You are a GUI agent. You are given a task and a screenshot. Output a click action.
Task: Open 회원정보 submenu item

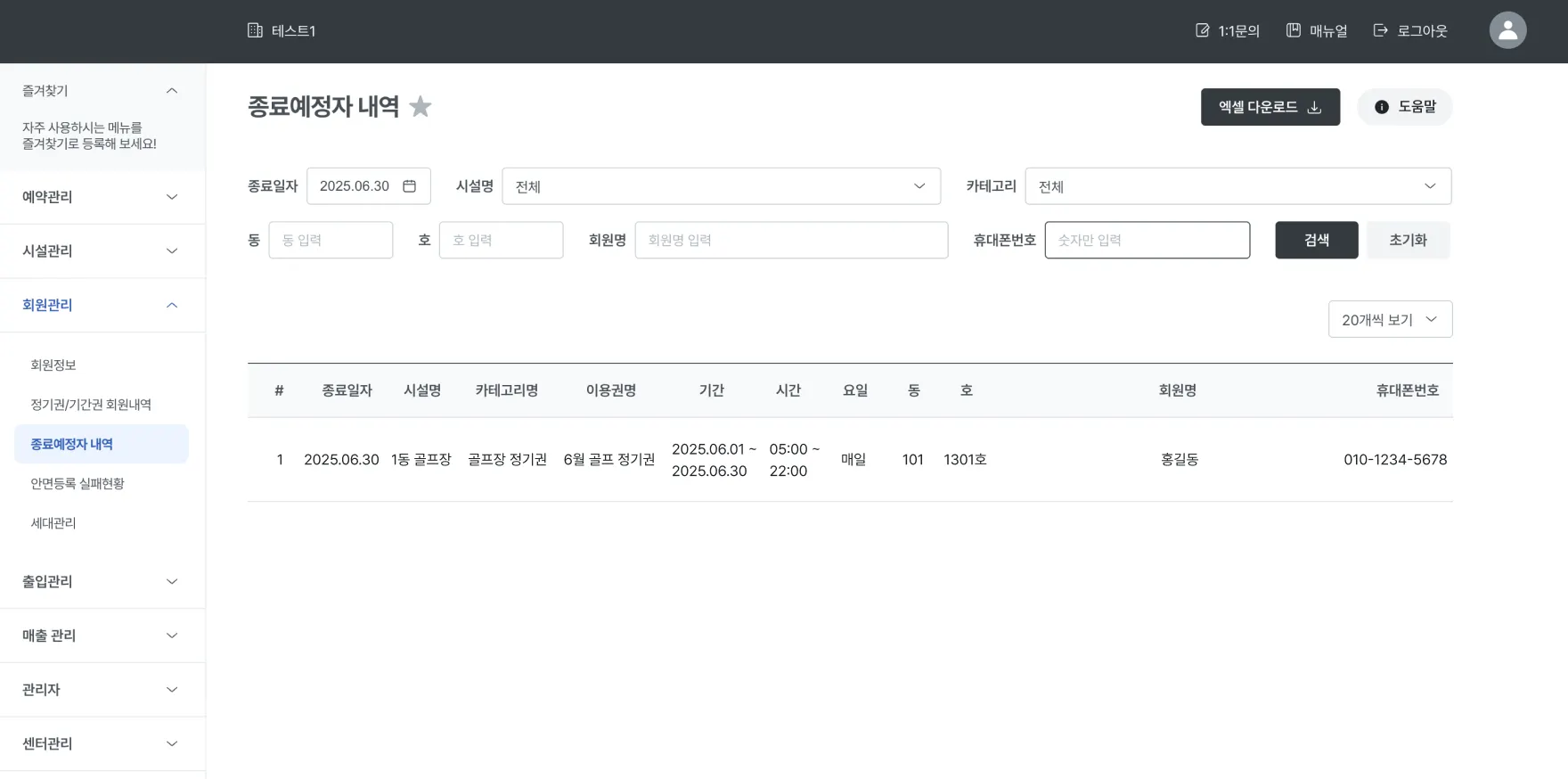click(53, 365)
